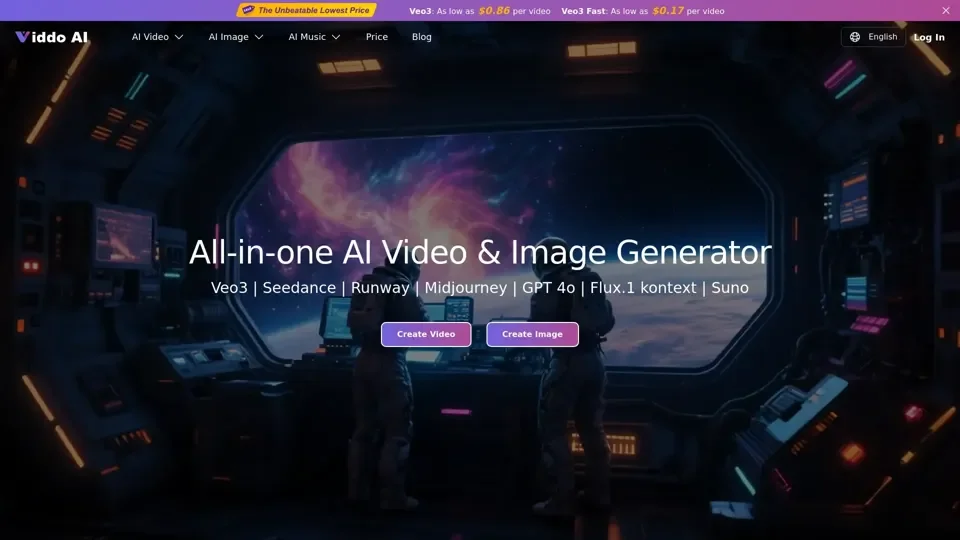The image size is (960, 540).
Task: Open the English language selector
Action: pyautogui.click(x=873, y=37)
